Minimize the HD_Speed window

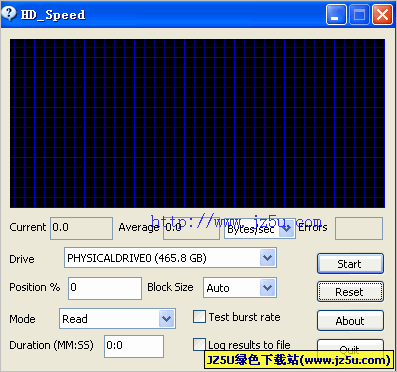click(x=336, y=15)
